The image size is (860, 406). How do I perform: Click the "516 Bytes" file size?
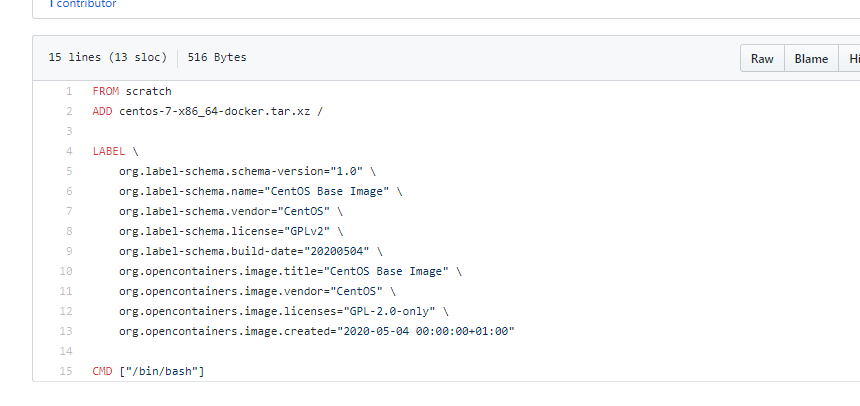pos(217,57)
